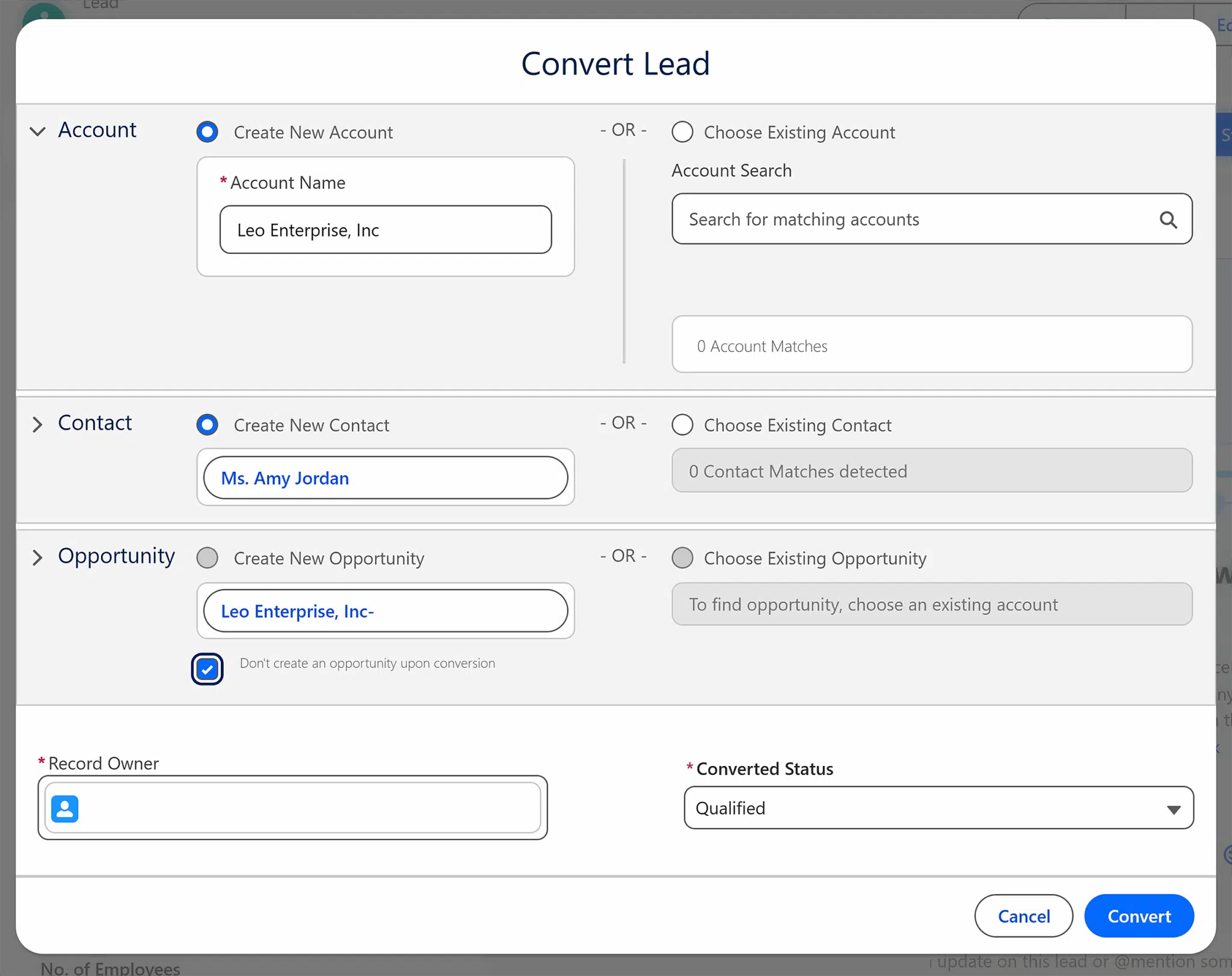Select the Create New Account radio button

pyautogui.click(x=206, y=132)
